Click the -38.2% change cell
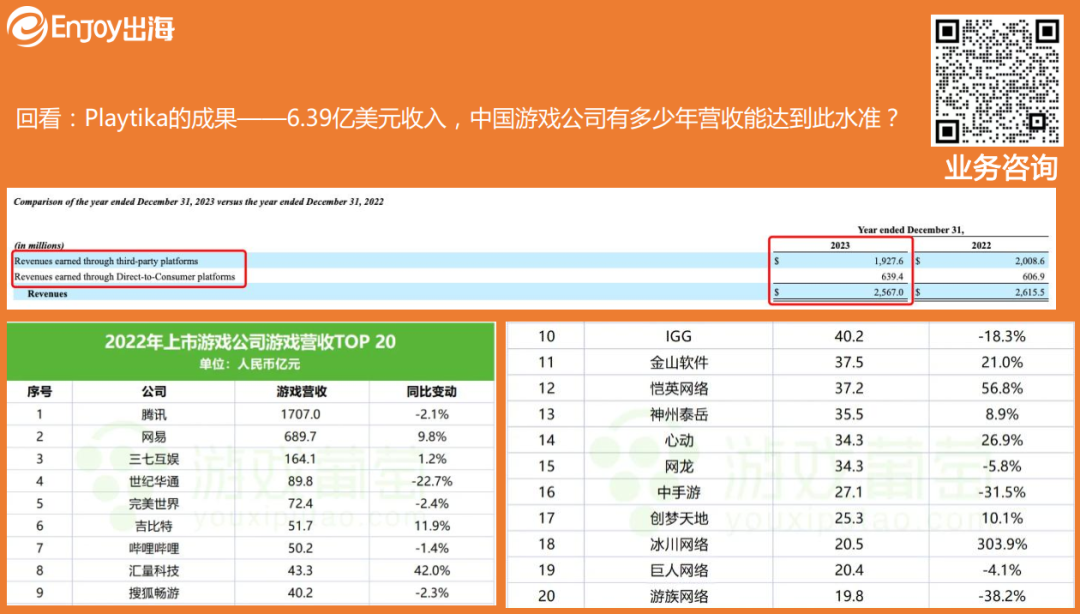 coord(1001,596)
